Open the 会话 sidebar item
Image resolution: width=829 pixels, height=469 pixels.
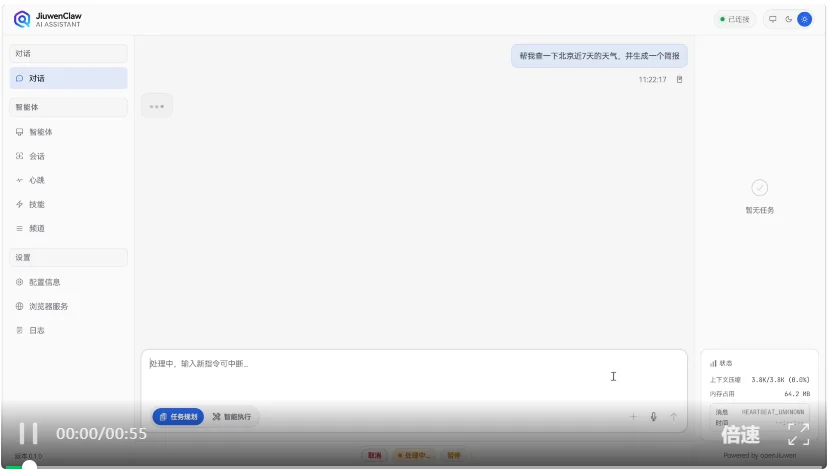pyautogui.click(x=68, y=156)
